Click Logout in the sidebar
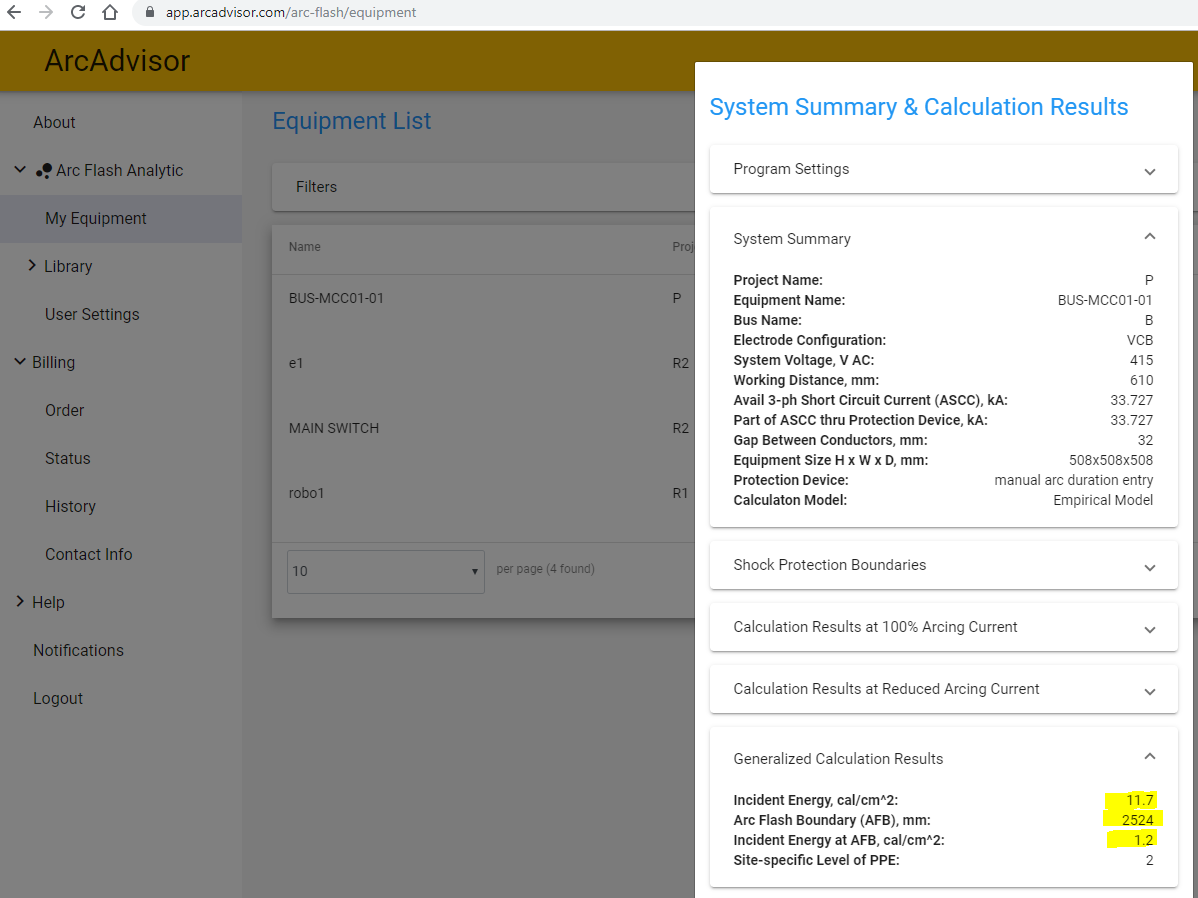This screenshot has width=1198, height=898. coord(58,699)
